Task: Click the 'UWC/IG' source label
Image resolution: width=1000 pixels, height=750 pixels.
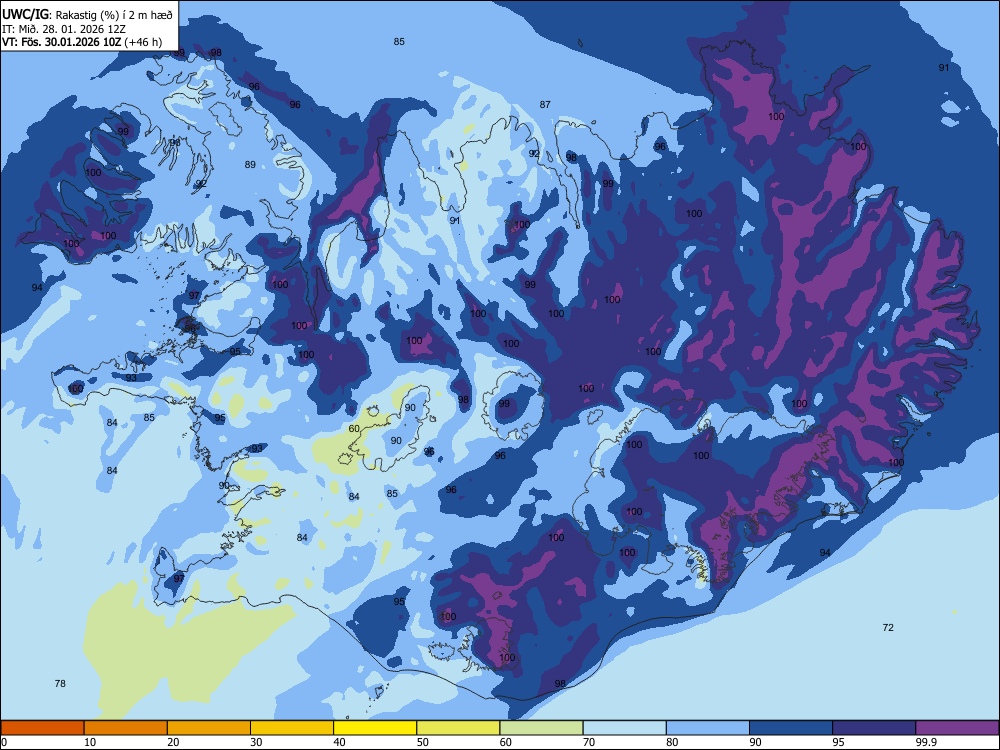Action: point(25,15)
